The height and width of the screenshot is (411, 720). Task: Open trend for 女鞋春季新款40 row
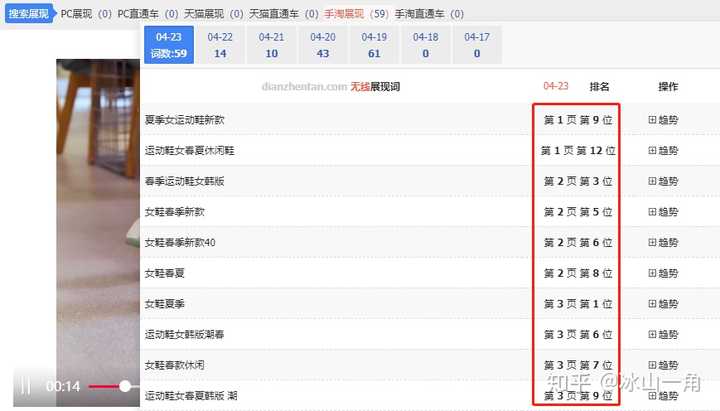663,242
